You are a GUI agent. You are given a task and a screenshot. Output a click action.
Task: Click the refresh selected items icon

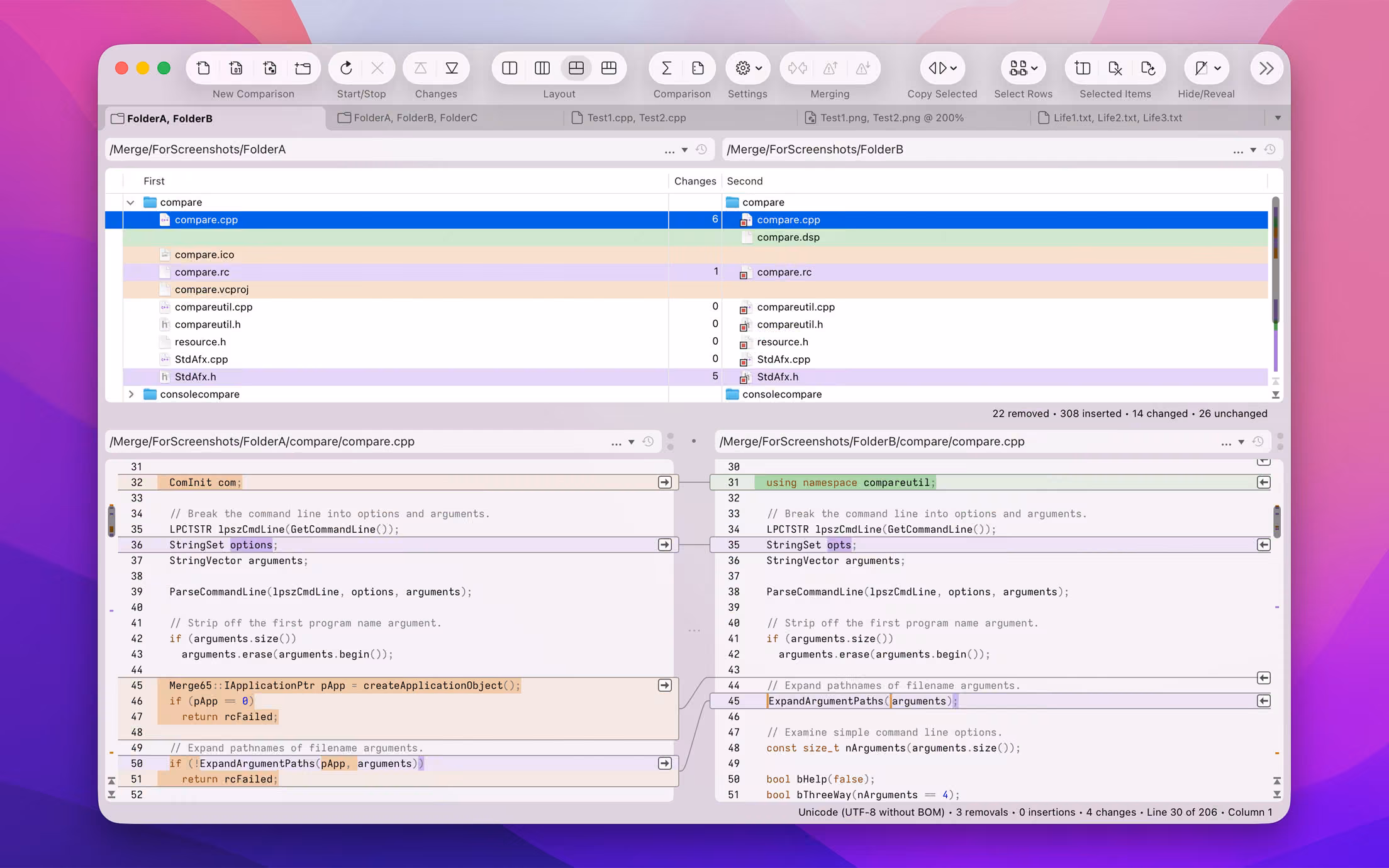point(1148,68)
